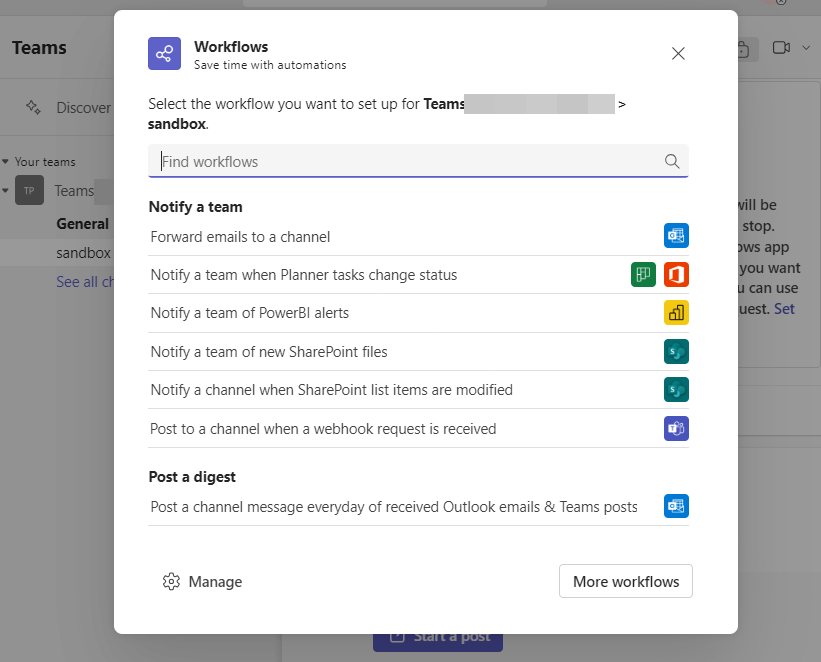Collapse the TP team channel list
The width and height of the screenshot is (821, 662).
pyautogui.click(x=5, y=191)
